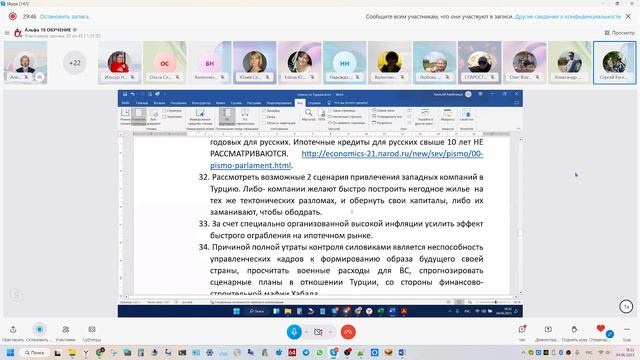Image resolution: width=640 pixels, height=360 pixels.
Task: Select vertical page movement option
Action: (x=227, y=117)
